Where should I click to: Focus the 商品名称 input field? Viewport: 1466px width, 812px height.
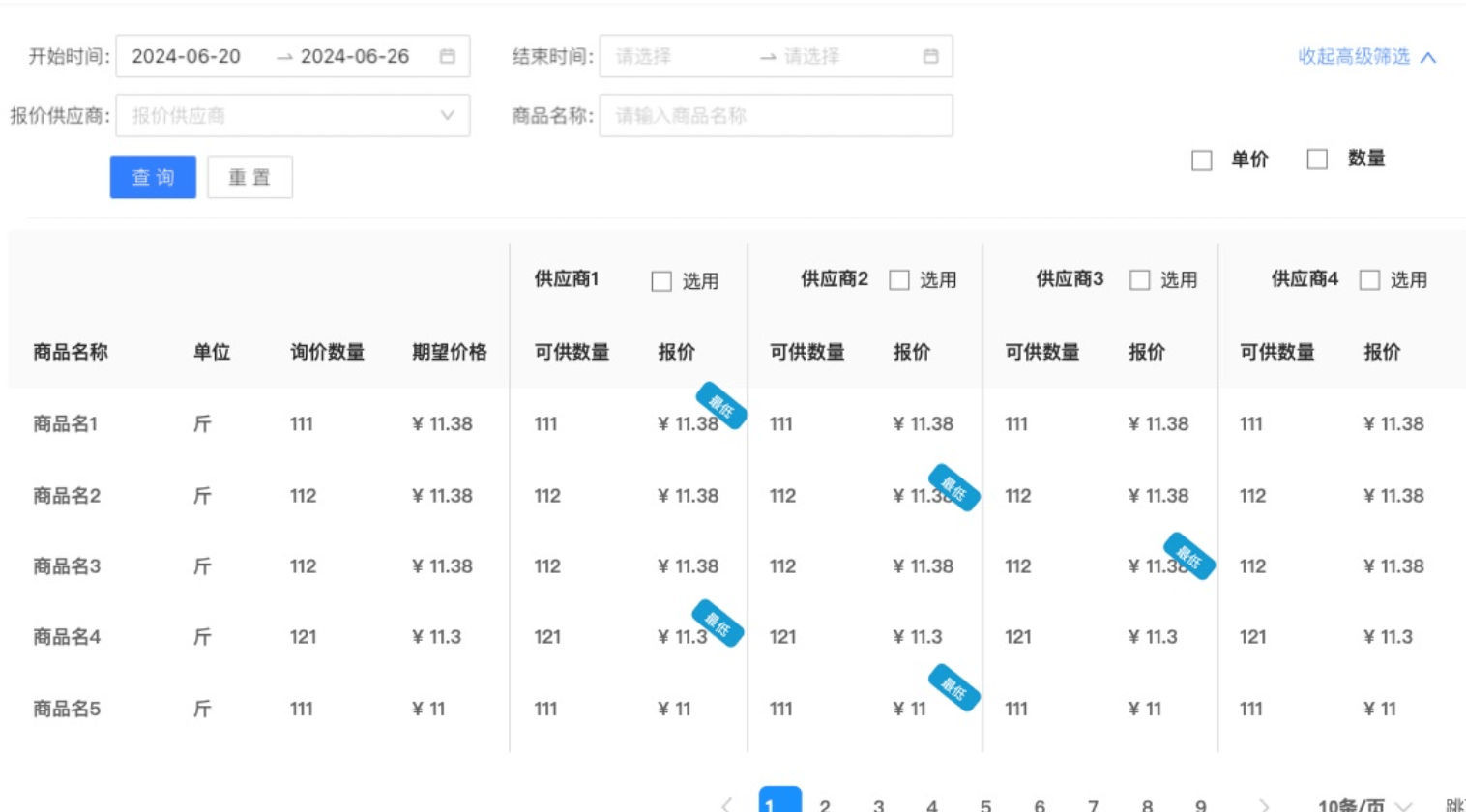click(777, 115)
